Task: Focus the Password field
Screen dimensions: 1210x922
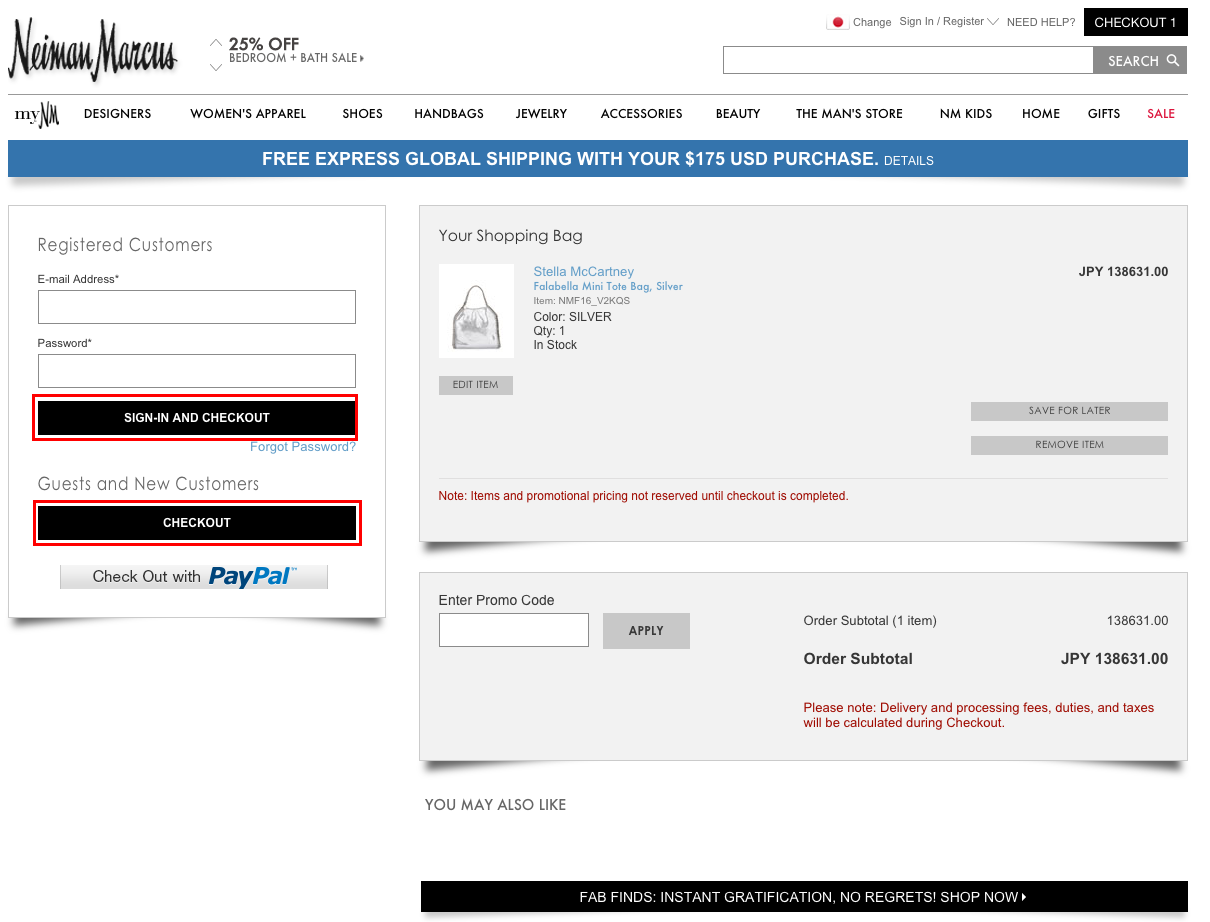Action: pyautogui.click(x=197, y=371)
